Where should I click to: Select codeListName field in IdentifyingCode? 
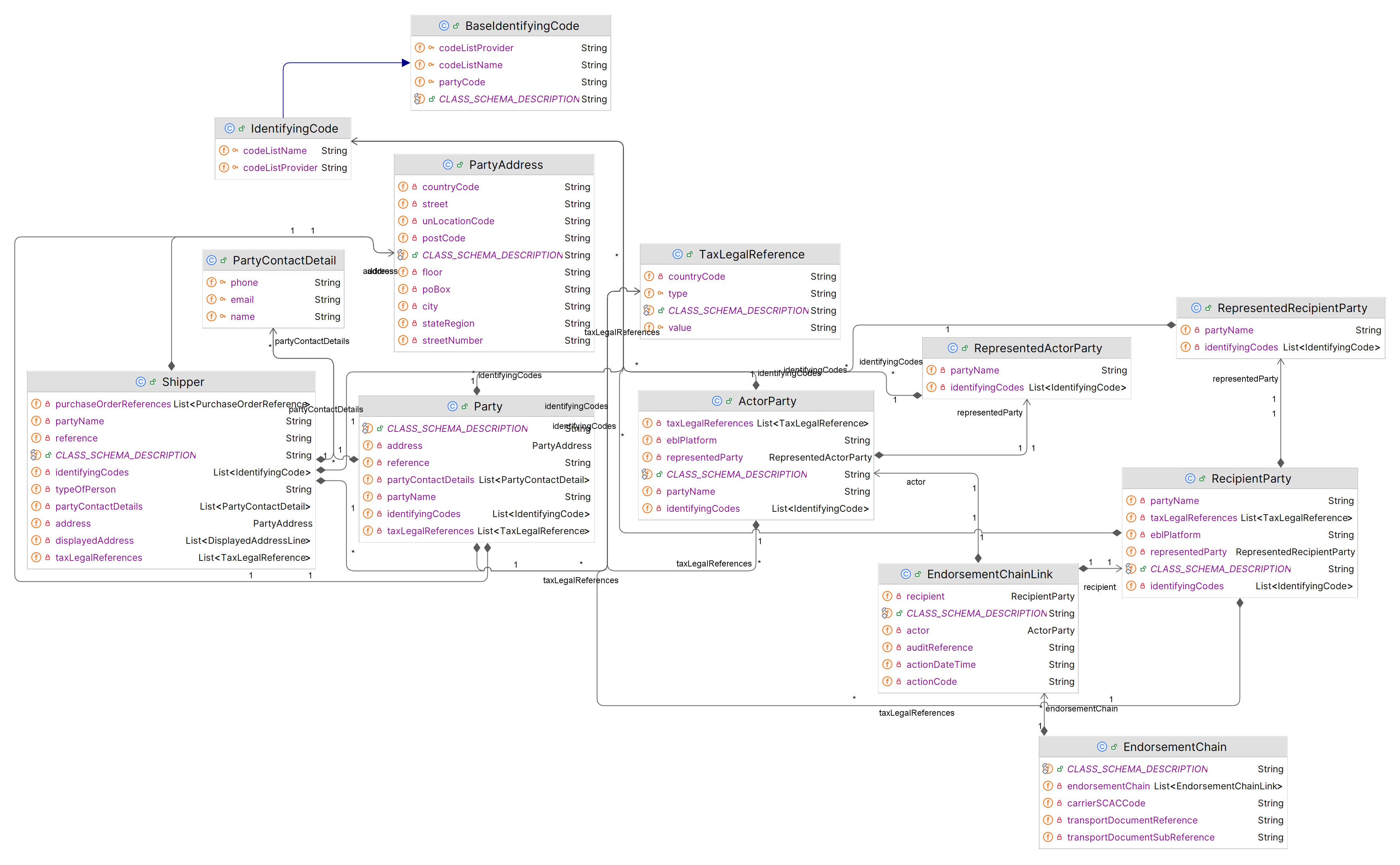coord(283,150)
